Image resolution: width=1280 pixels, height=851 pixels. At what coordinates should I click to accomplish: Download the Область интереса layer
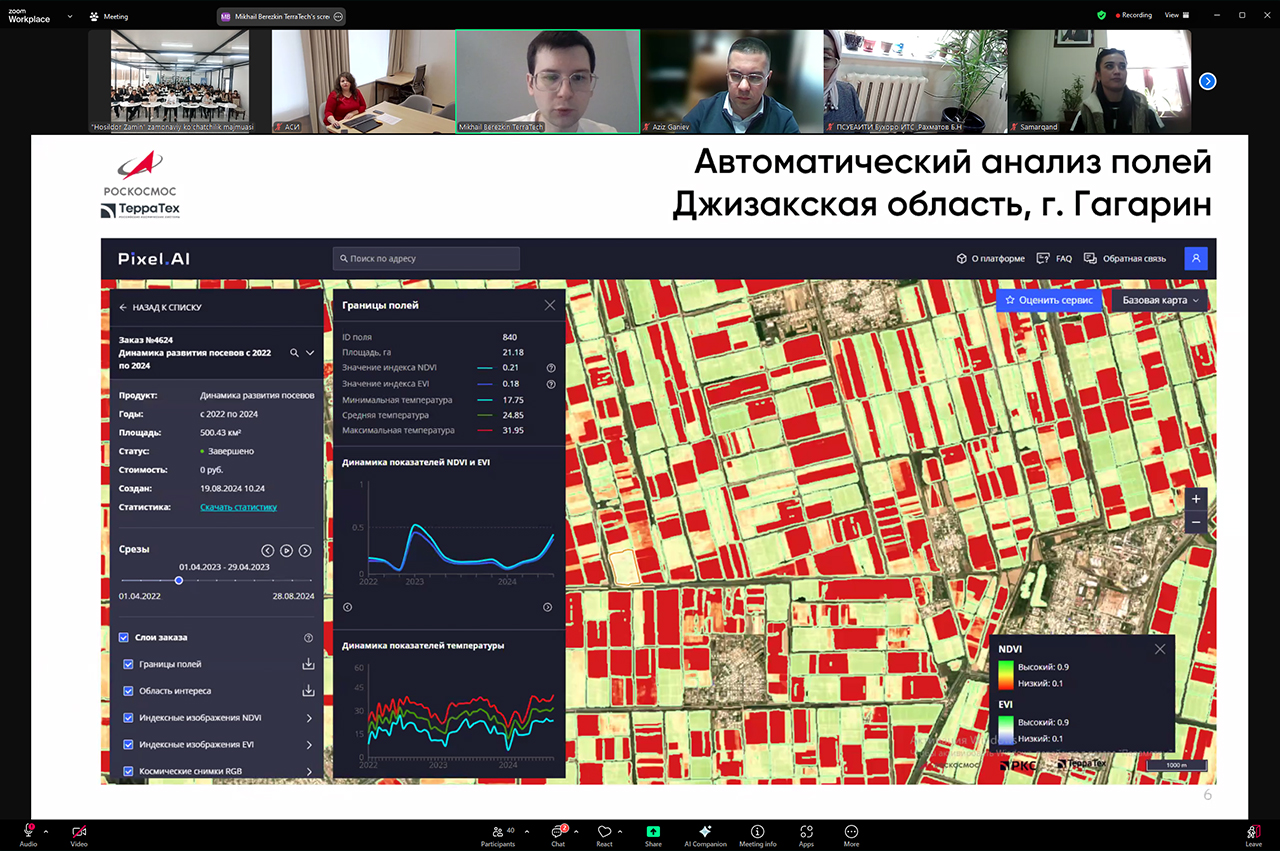[x=308, y=691]
